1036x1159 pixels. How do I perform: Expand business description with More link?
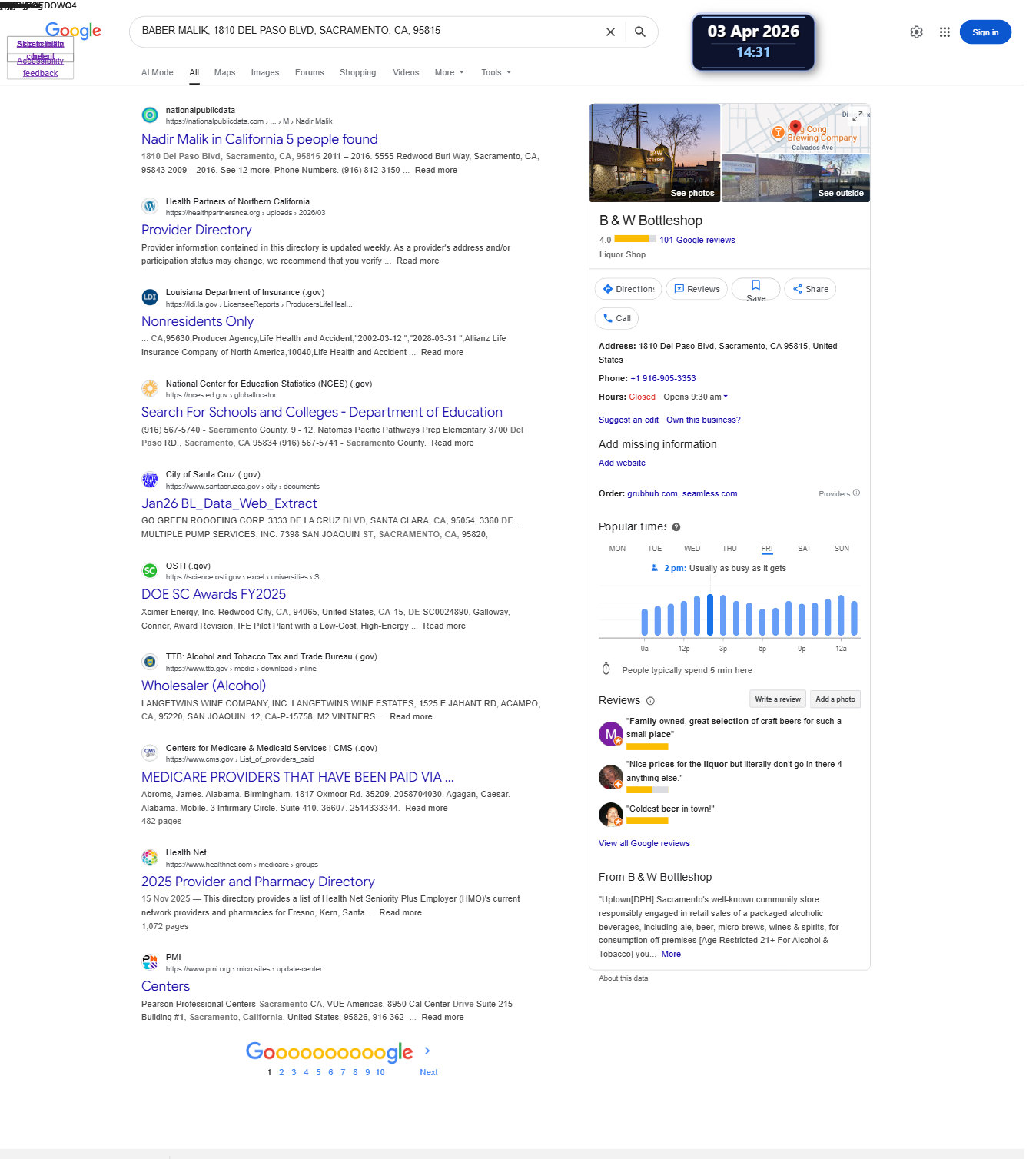(x=671, y=954)
